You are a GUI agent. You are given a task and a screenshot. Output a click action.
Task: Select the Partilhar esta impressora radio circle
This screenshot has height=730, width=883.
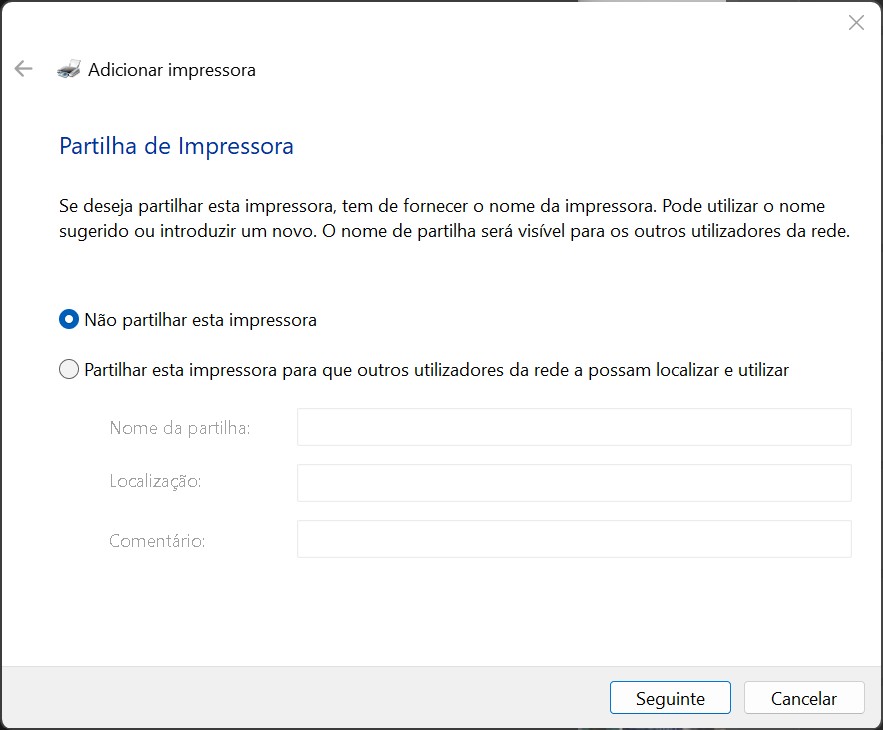[x=69, y=370]
